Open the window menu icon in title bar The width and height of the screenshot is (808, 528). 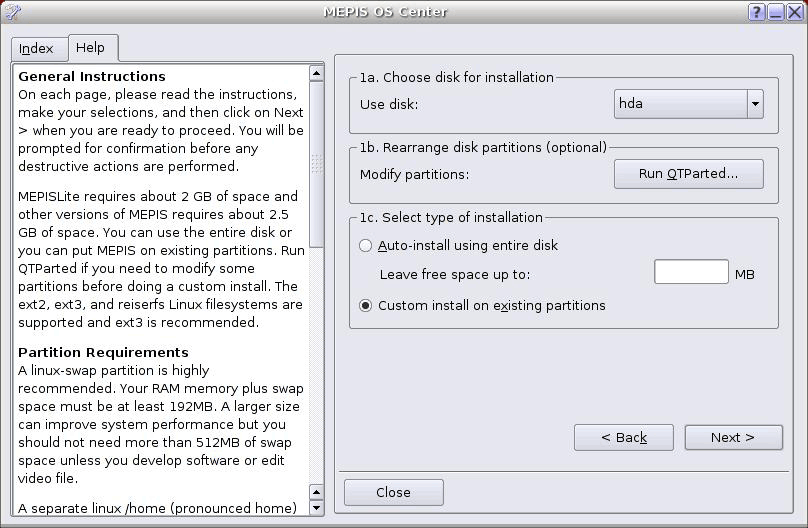pyautogui.click(x=12, y=11)
